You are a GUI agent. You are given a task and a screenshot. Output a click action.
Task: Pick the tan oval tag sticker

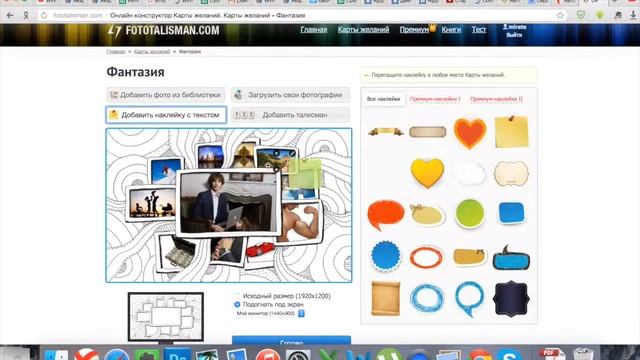[427, 215]
